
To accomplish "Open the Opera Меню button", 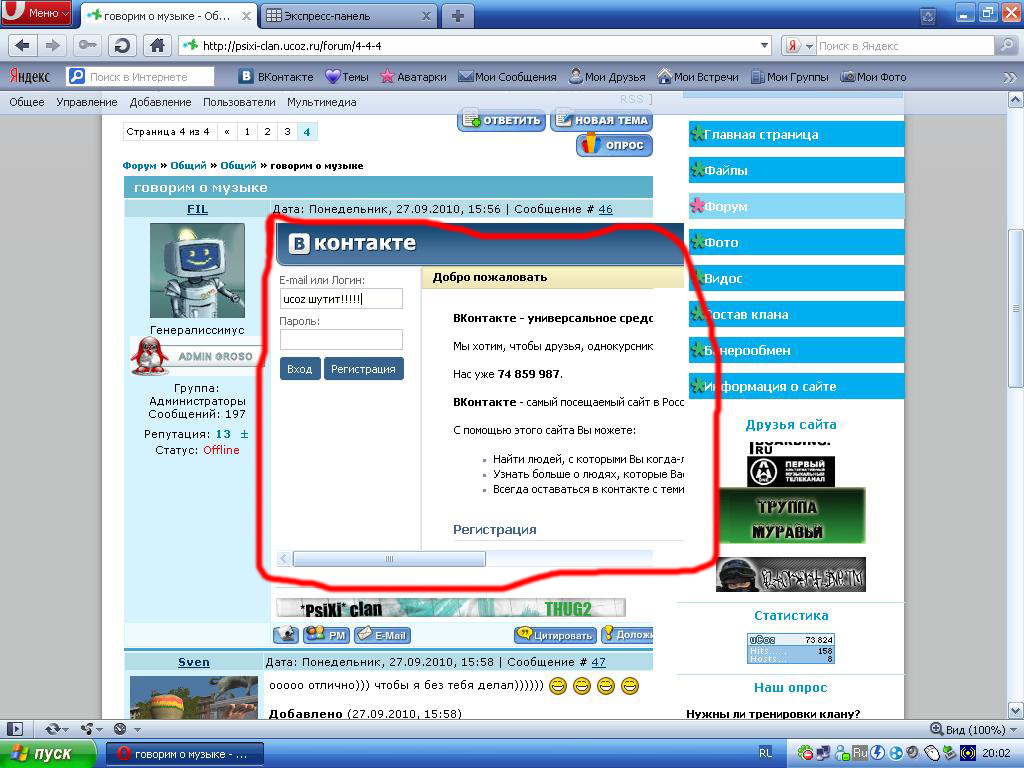I will 36,12.
